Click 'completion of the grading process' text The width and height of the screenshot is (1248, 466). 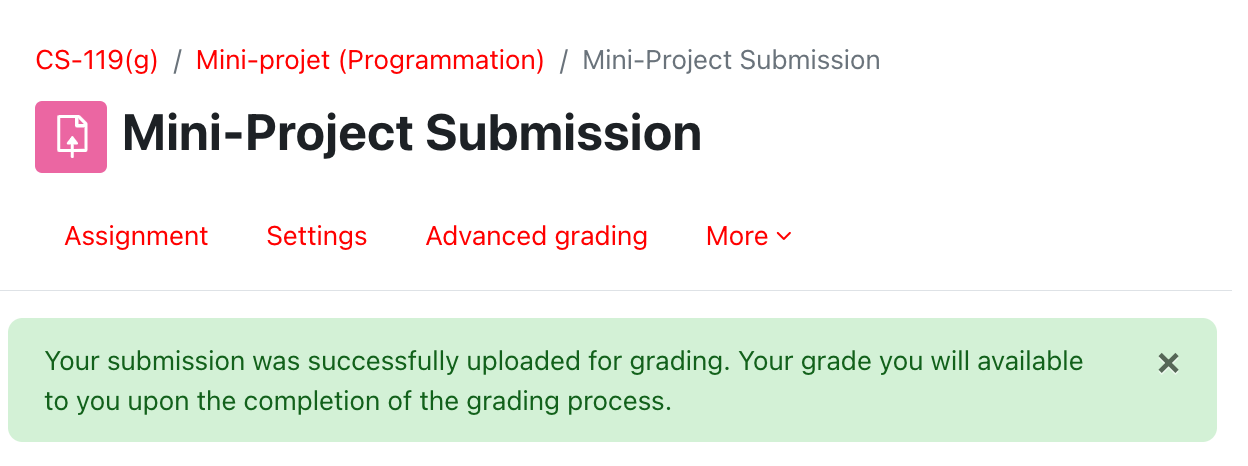click(x=464, y=402)
